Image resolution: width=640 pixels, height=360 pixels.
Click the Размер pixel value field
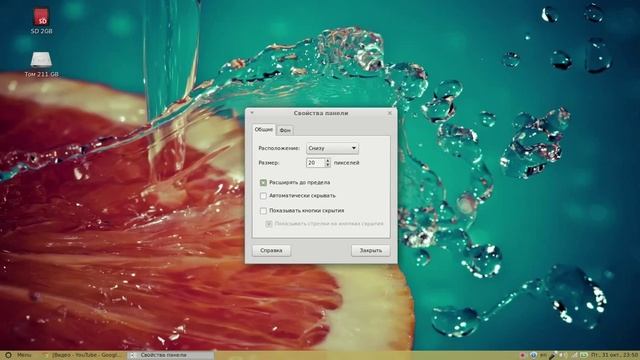pos(315,162)
